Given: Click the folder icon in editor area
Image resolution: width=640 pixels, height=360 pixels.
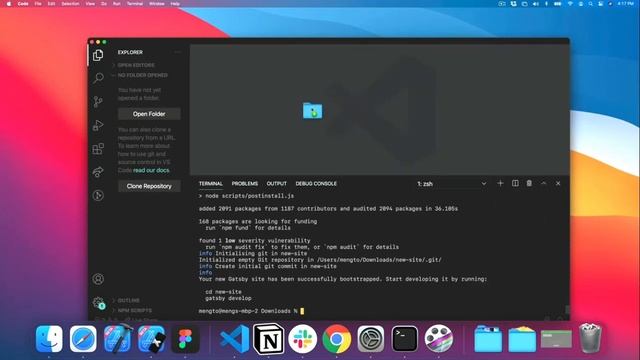Looking at the screenshot, I should pos(313,111).
